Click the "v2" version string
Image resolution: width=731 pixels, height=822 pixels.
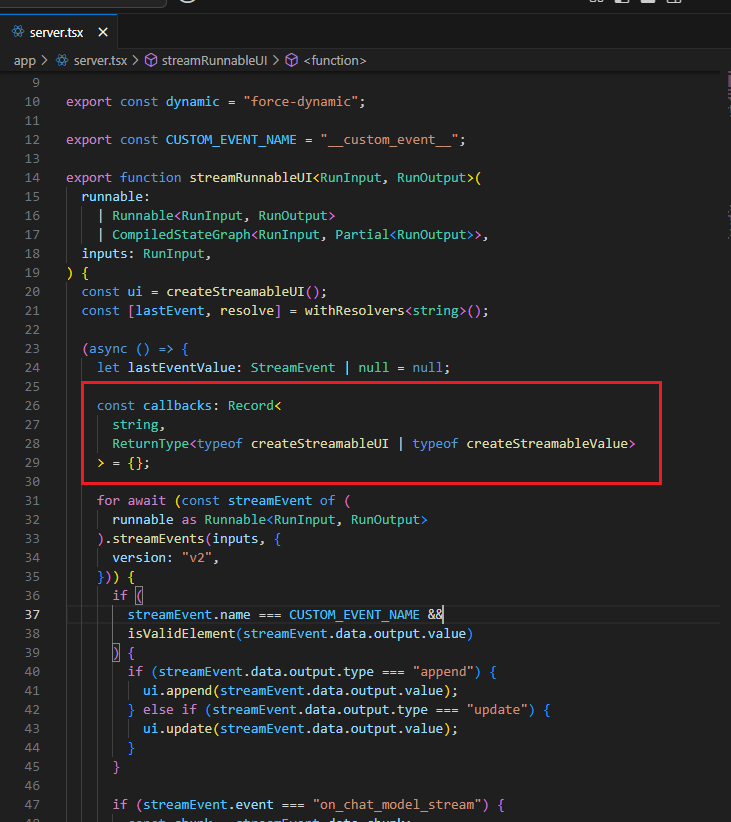(x=197, y=558)
